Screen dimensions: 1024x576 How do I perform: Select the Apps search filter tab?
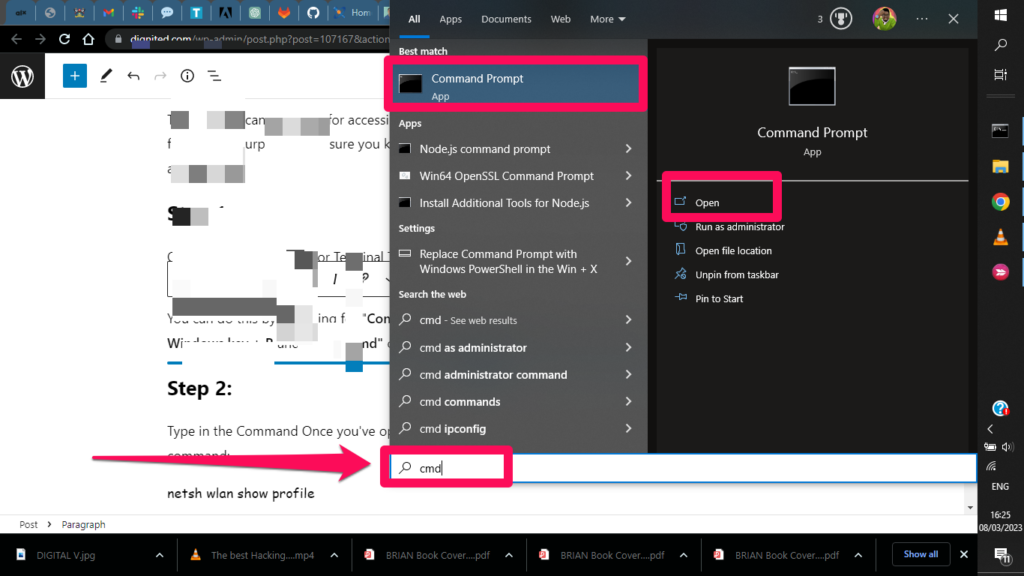[x=451, y=19]
